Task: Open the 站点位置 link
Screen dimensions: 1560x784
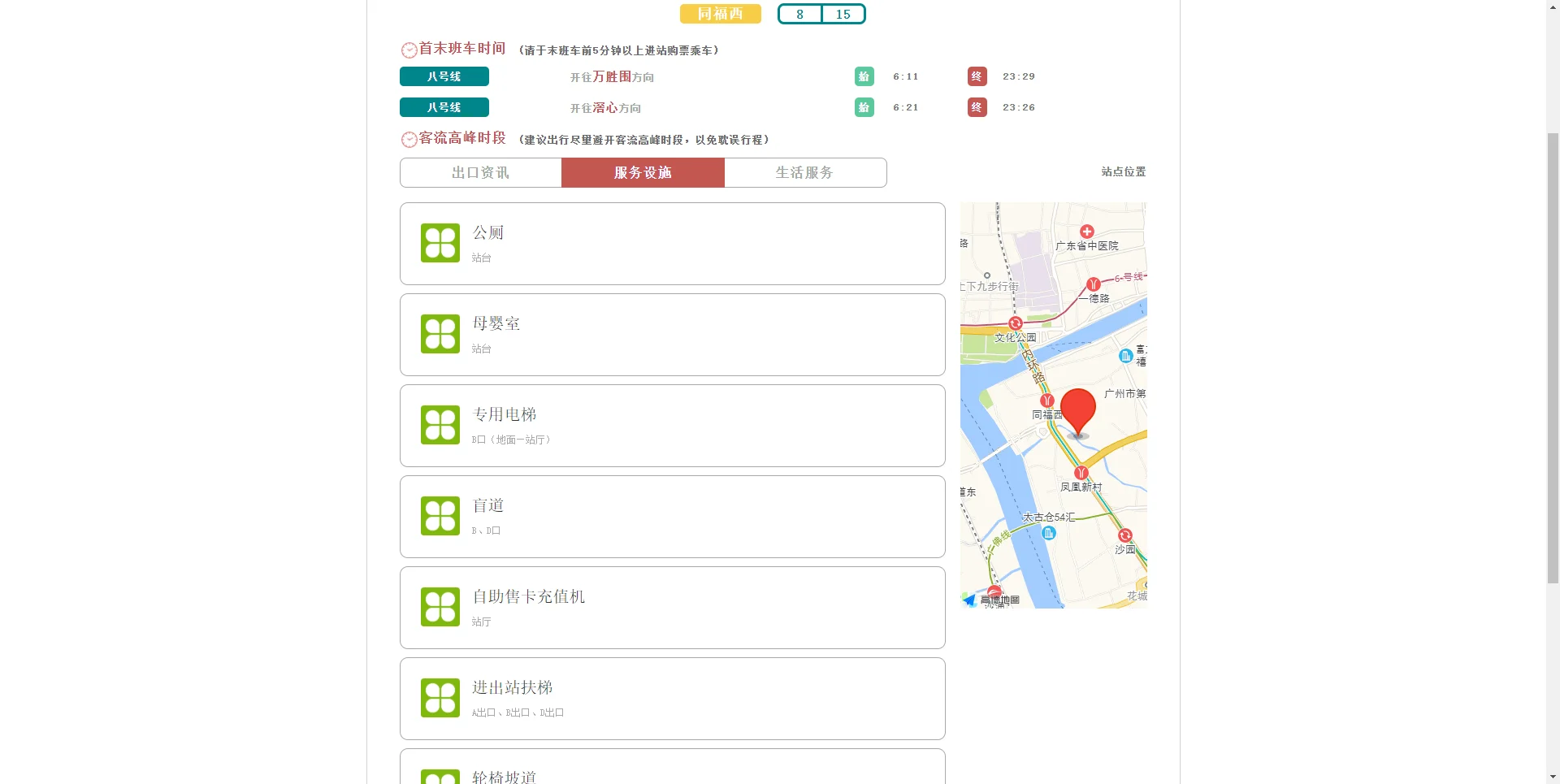Action: click(1121, 171)
